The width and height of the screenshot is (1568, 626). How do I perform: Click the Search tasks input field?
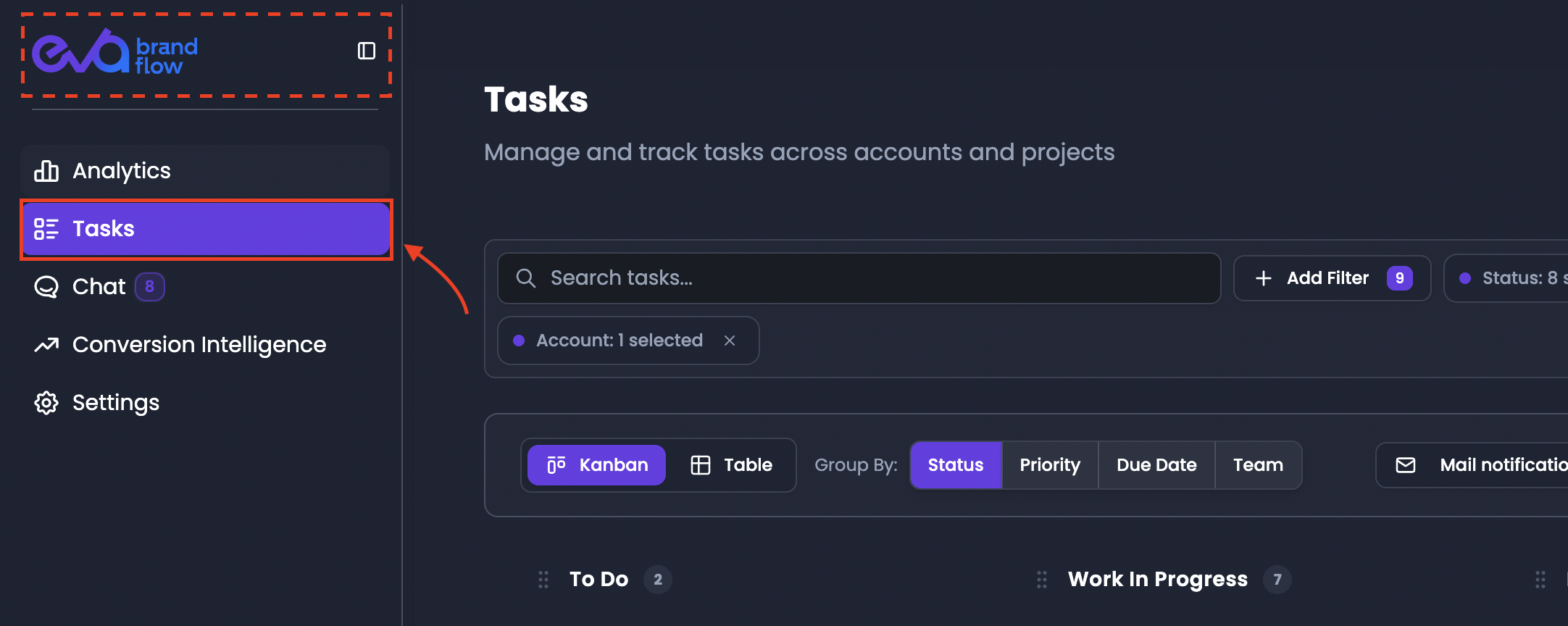859,278
